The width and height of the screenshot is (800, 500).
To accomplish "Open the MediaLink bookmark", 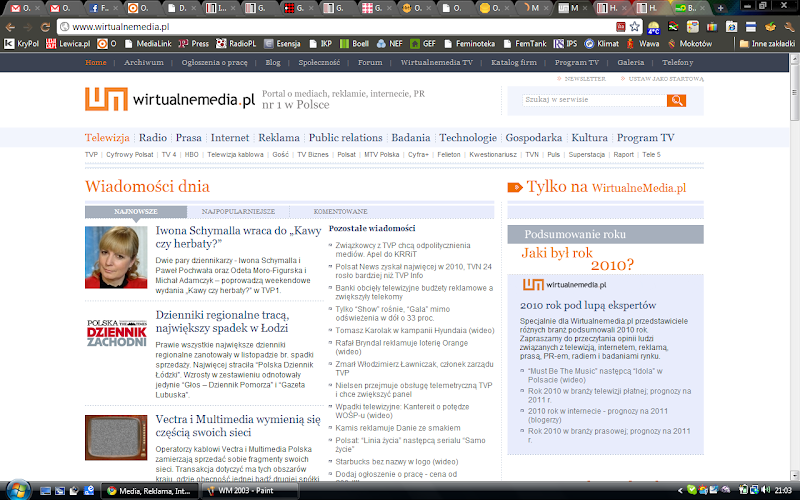I will [148, 44].
